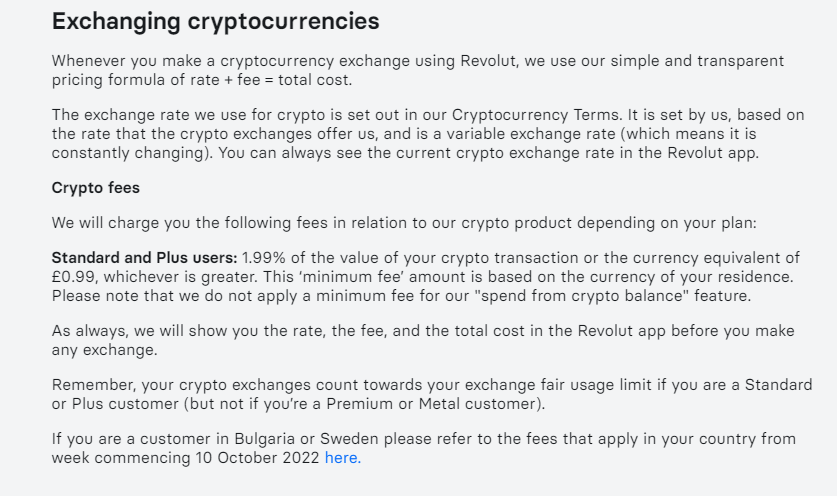The image size is (837, 496).
Task: Click the sentence 'You can always see the current crypto exchange rate'
Action: click(x=488, y=153)
